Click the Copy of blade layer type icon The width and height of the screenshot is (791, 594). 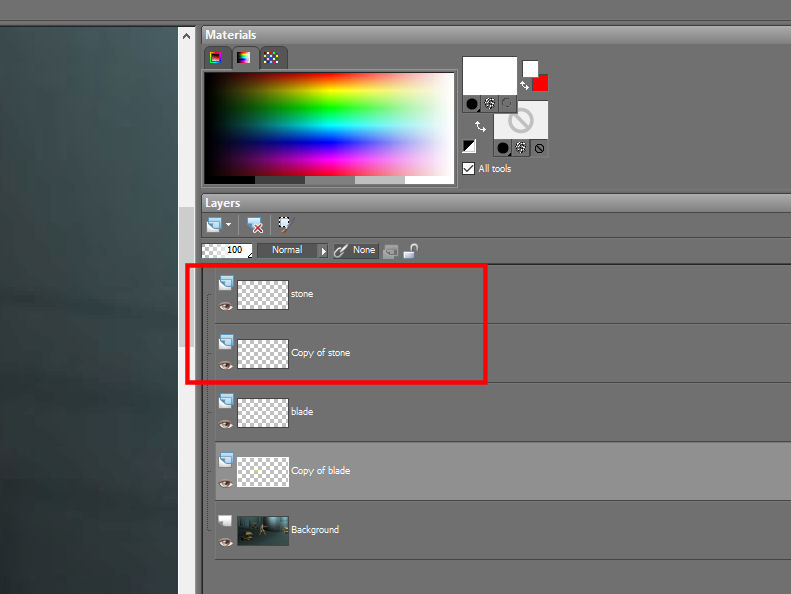226,460
